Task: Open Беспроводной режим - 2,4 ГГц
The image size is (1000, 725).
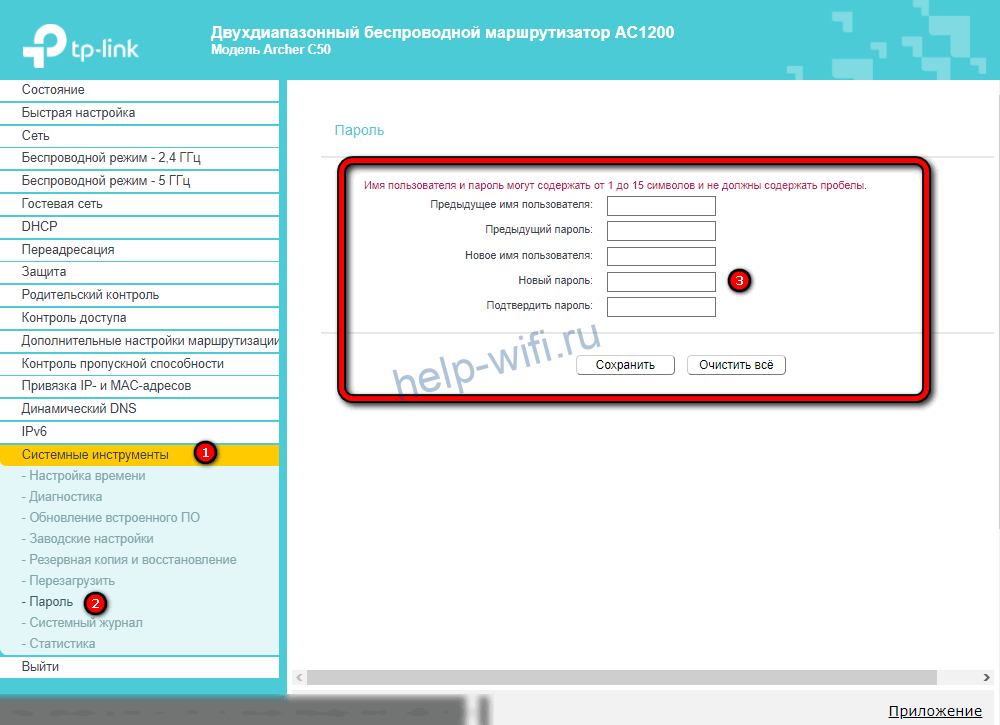Action: click(139, 158)
